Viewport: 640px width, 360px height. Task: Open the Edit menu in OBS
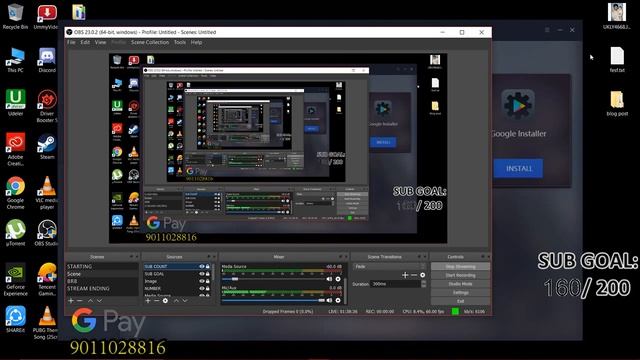tap(85, 42)
